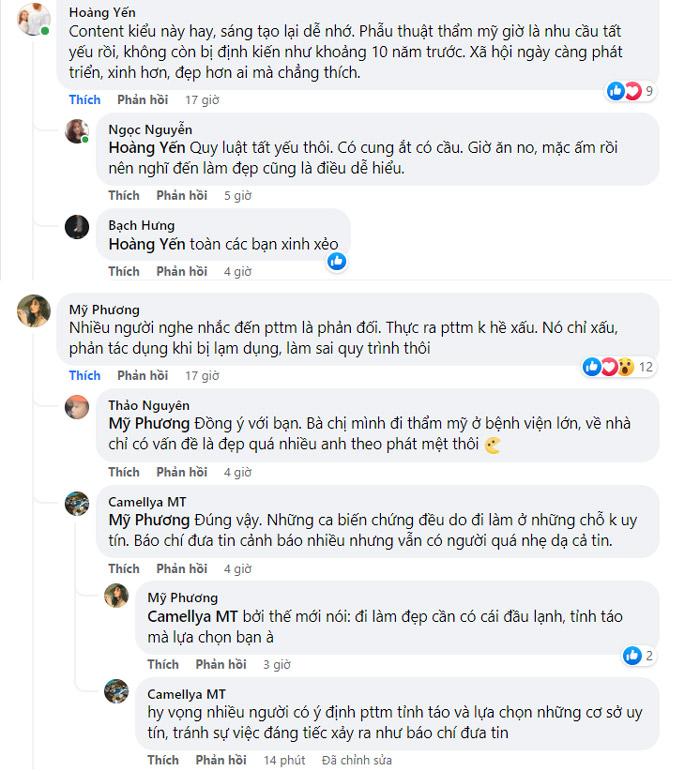Click Mỹ Phương's top-level comment avatar

point(34,311)
